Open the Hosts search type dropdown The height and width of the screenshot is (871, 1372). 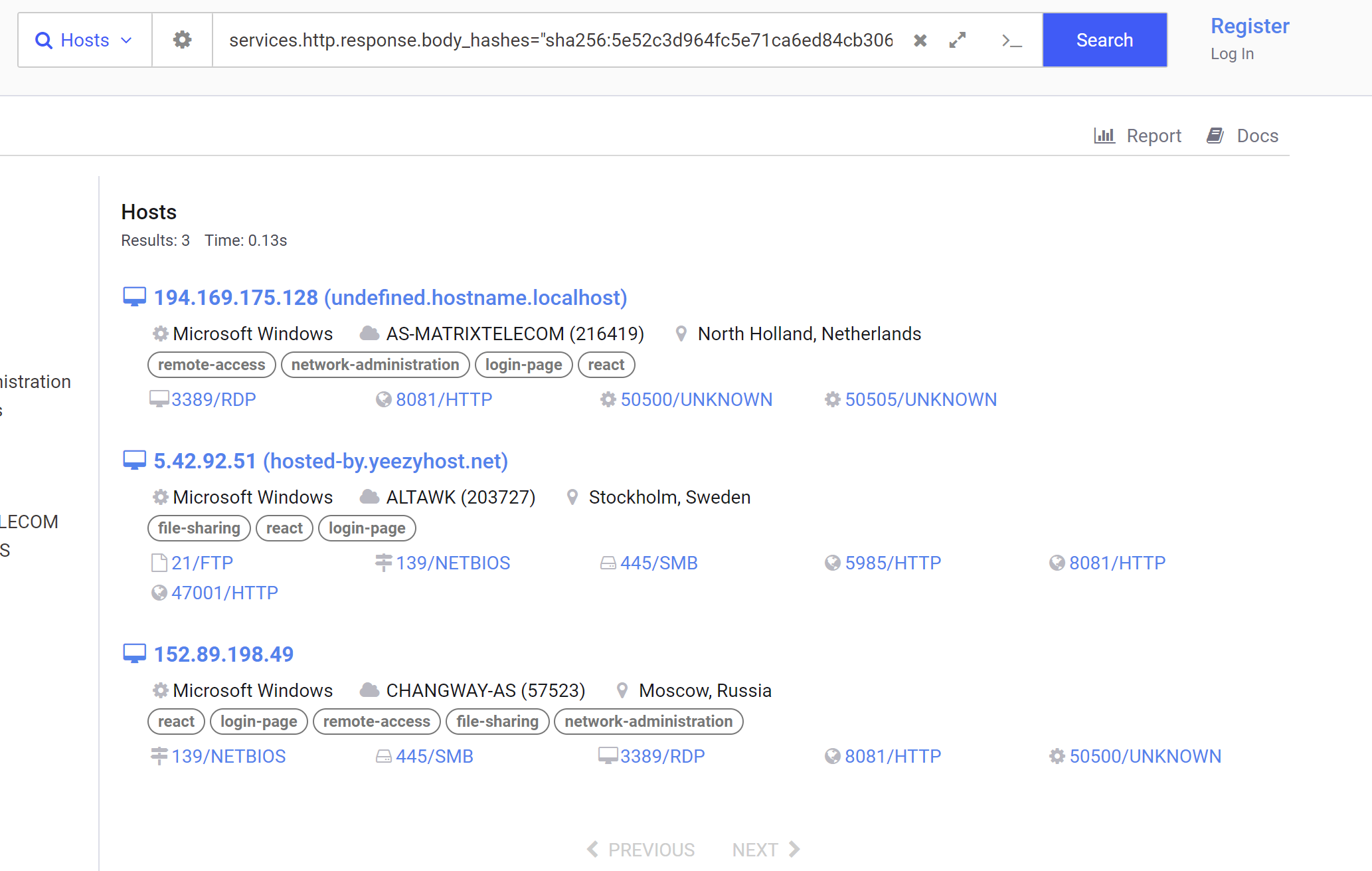[x=84, y=40]
